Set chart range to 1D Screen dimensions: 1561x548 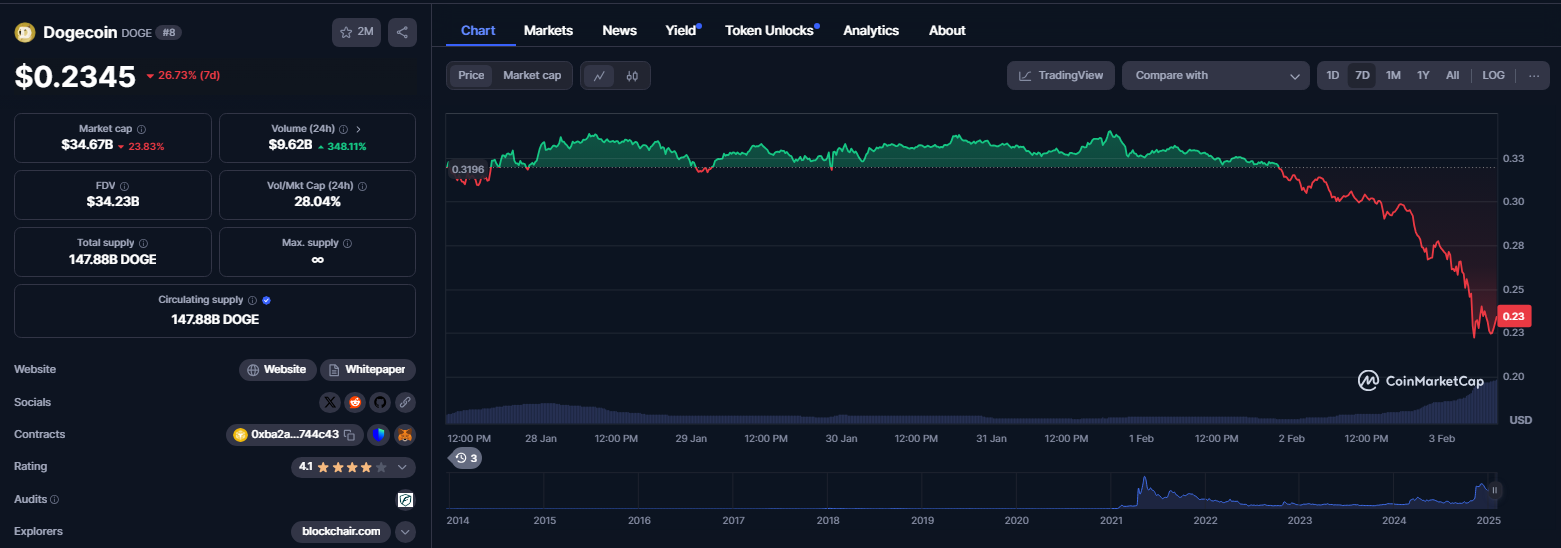coord(1333,76)
